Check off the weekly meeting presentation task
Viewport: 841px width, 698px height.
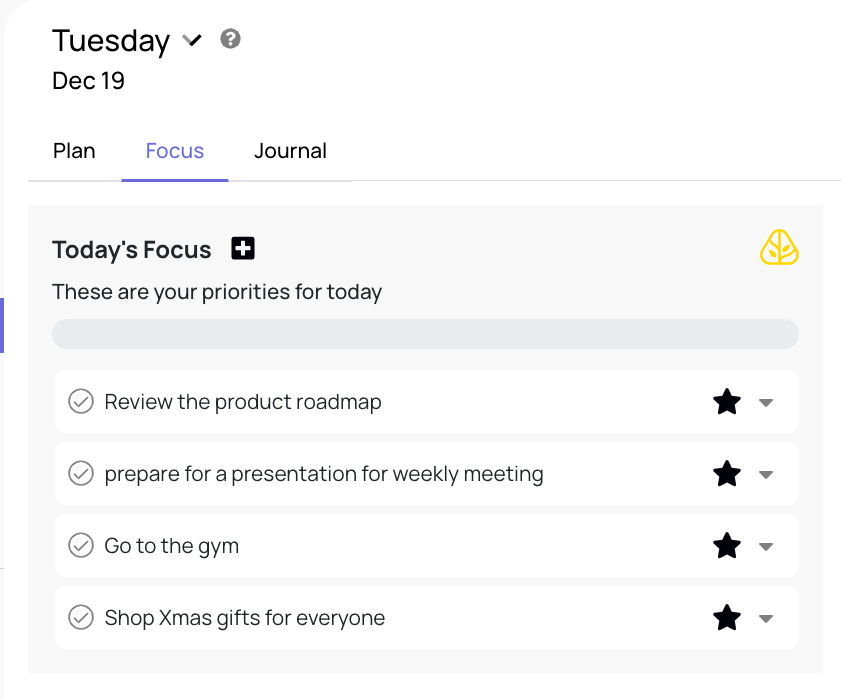coord(80,474)
